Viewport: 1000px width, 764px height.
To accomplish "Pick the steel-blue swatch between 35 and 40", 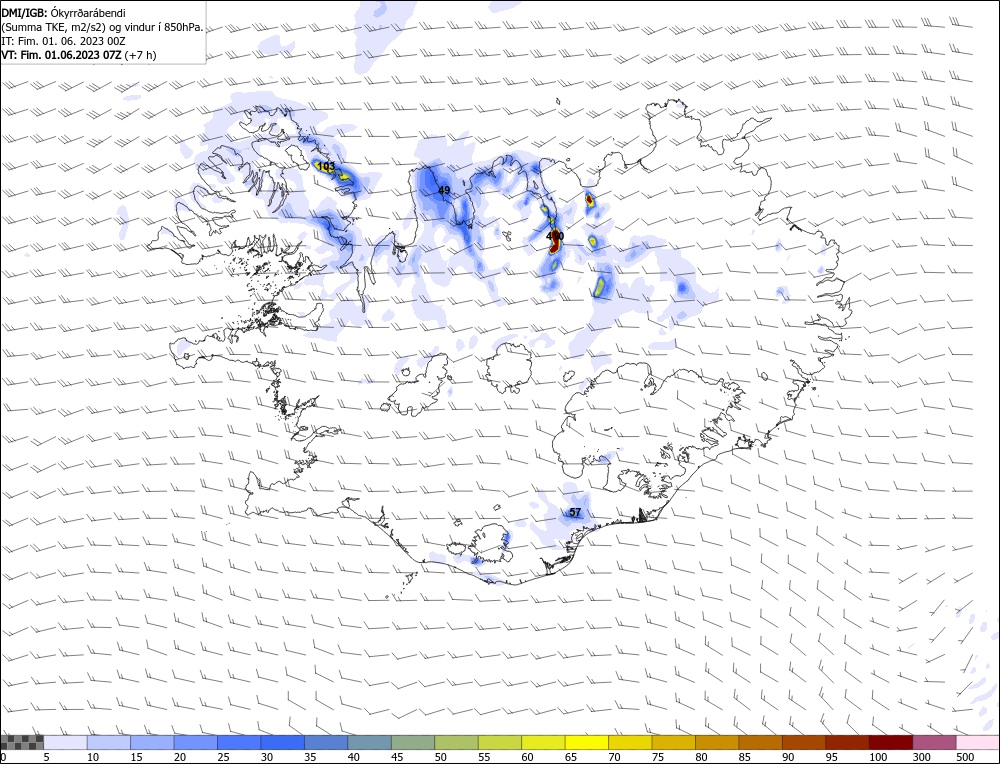I will coord(326,742).
